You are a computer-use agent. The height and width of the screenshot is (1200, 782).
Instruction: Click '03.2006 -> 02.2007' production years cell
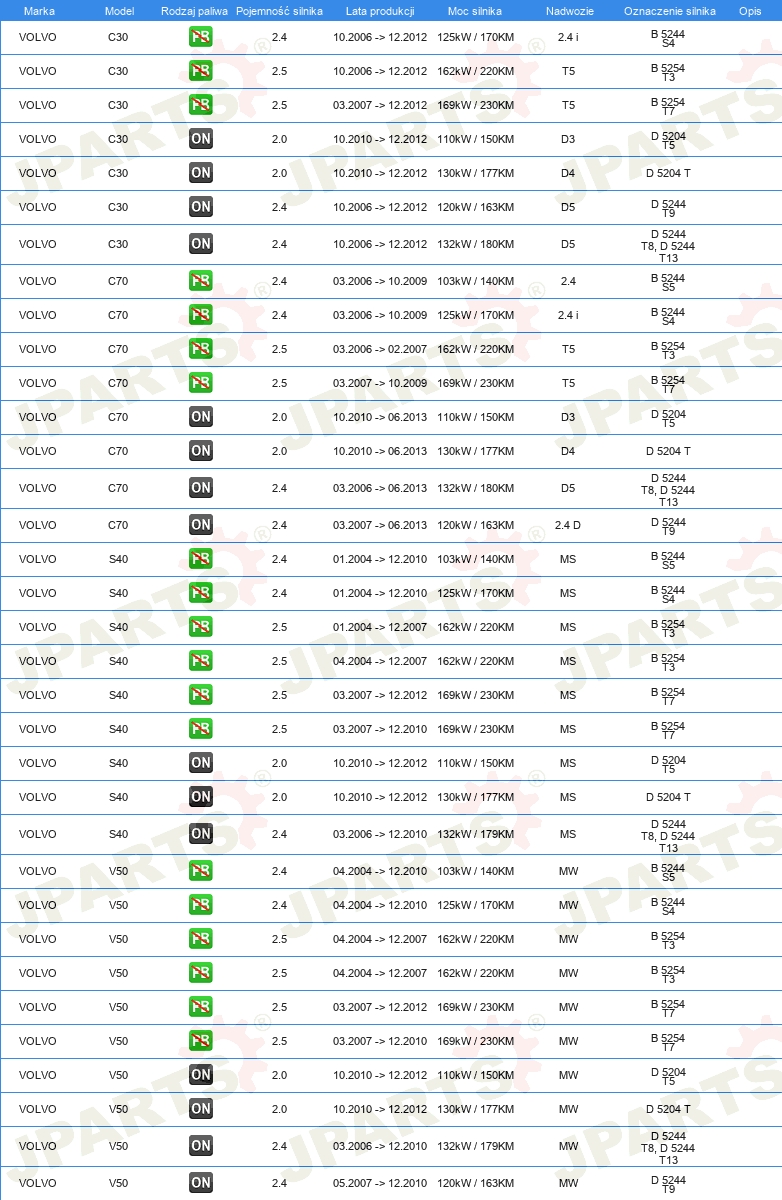(380, 350)
